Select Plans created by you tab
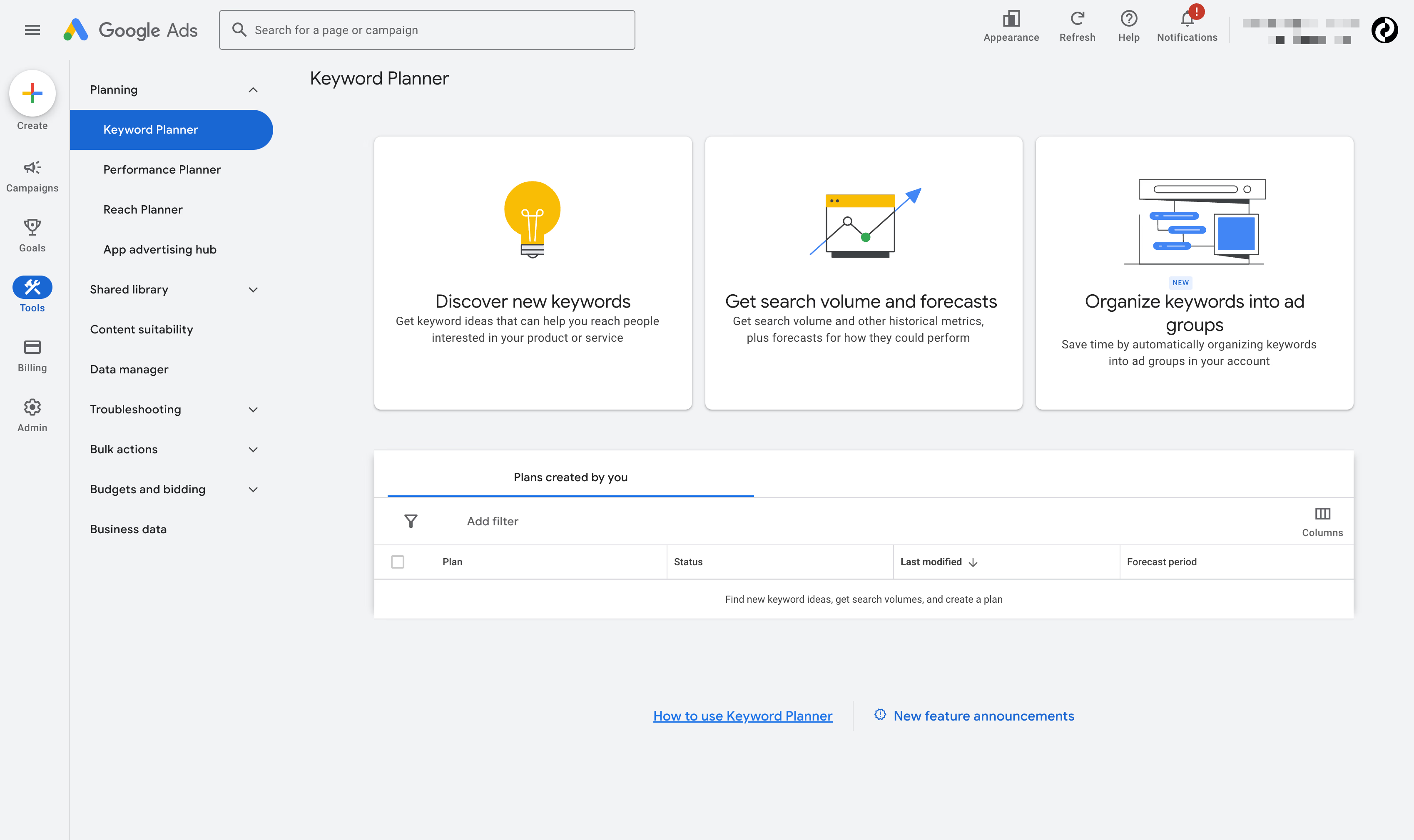 570,477
